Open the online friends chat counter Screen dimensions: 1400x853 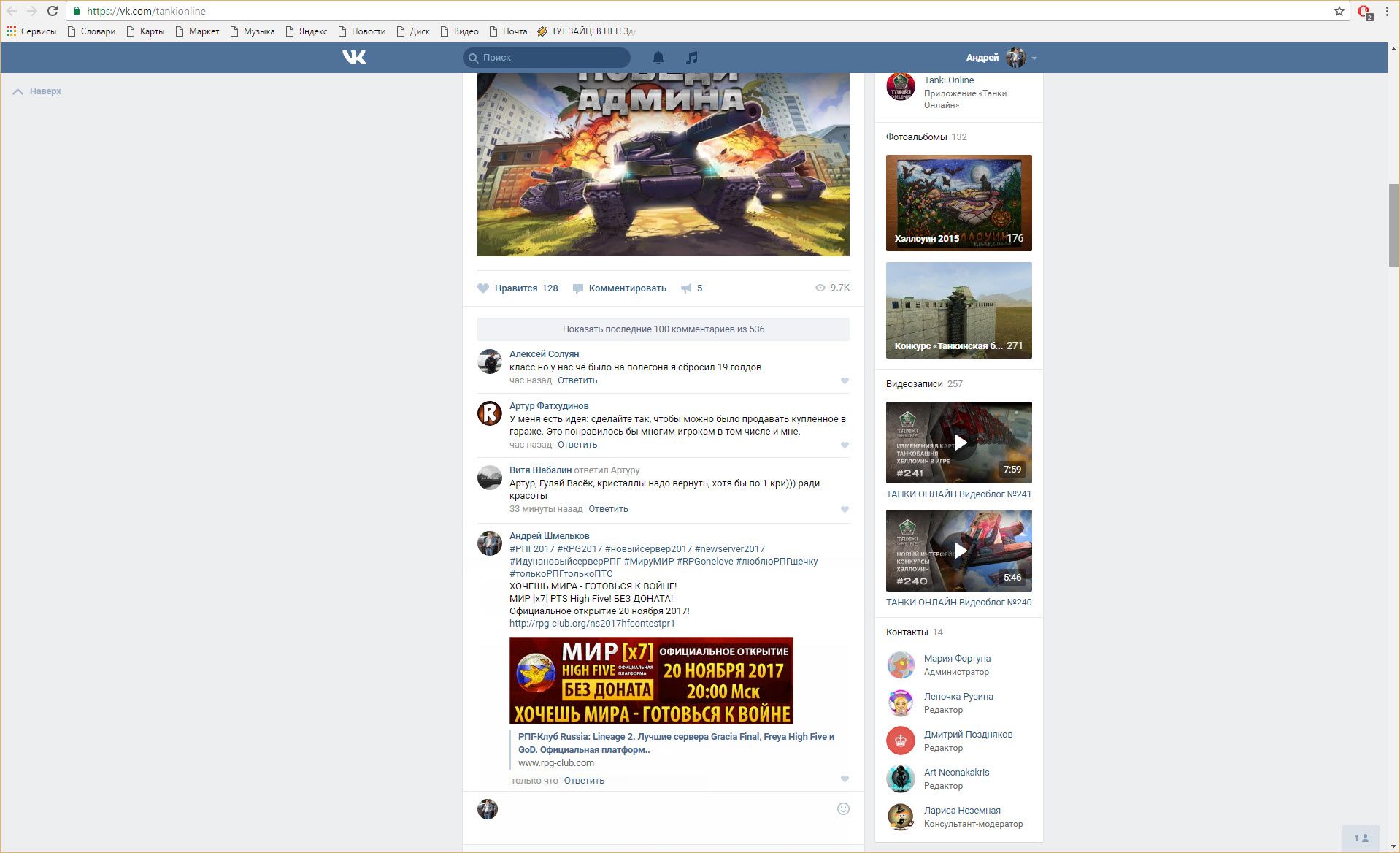point(1361,838)
